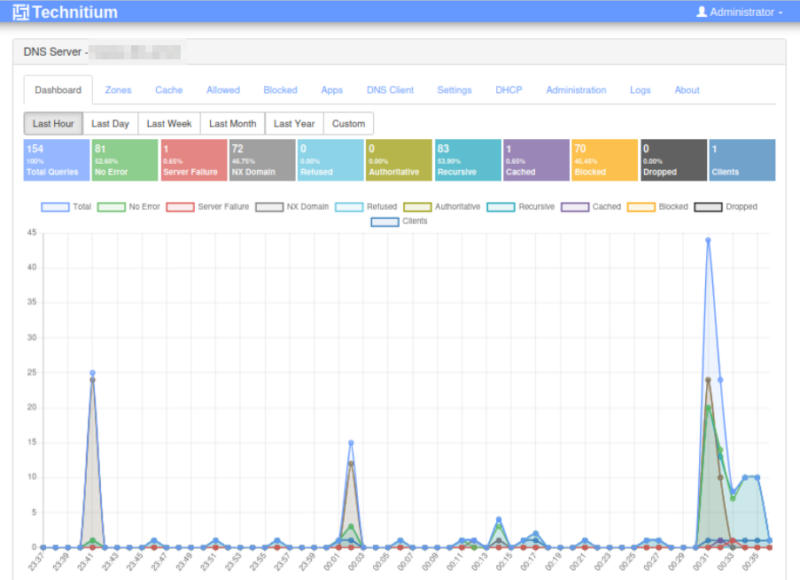Viewport: 800px width, 580px height.
Task: Click the 'Custom' time range button
Action: (348, 123)
